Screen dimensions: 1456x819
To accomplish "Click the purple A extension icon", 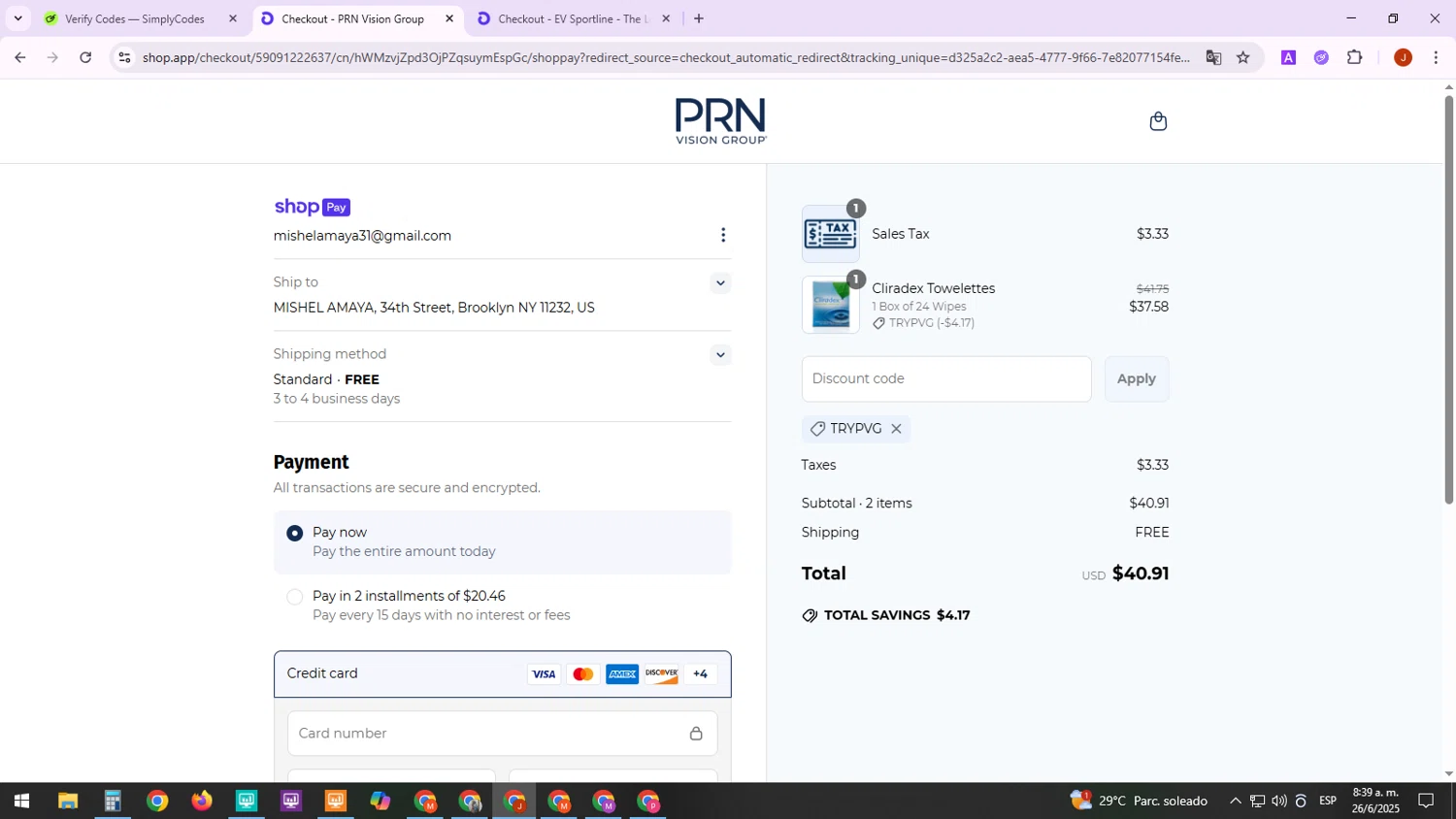I will (x=1288, y=57).
